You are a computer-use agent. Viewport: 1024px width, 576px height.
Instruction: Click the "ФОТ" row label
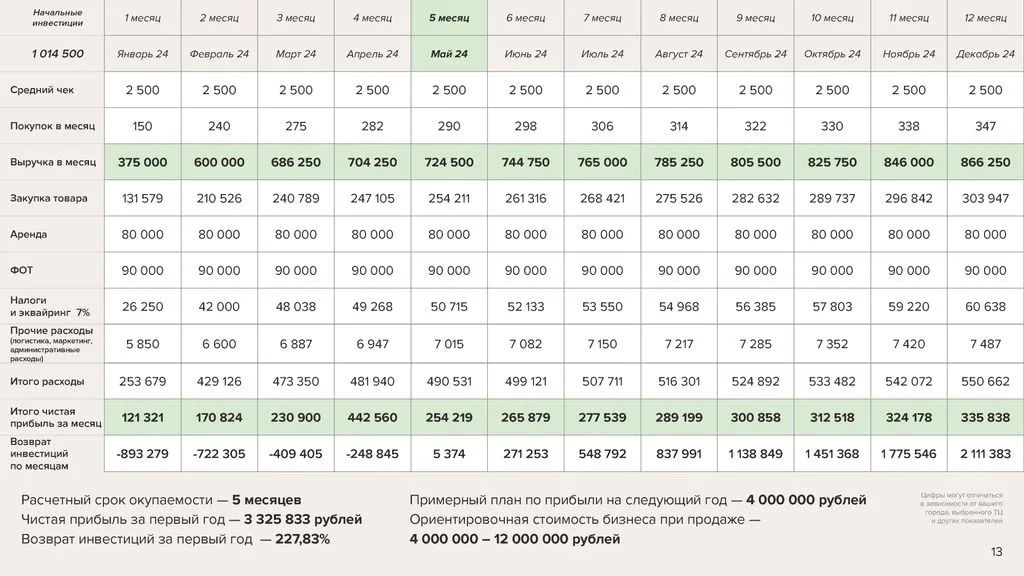point(22,270)
